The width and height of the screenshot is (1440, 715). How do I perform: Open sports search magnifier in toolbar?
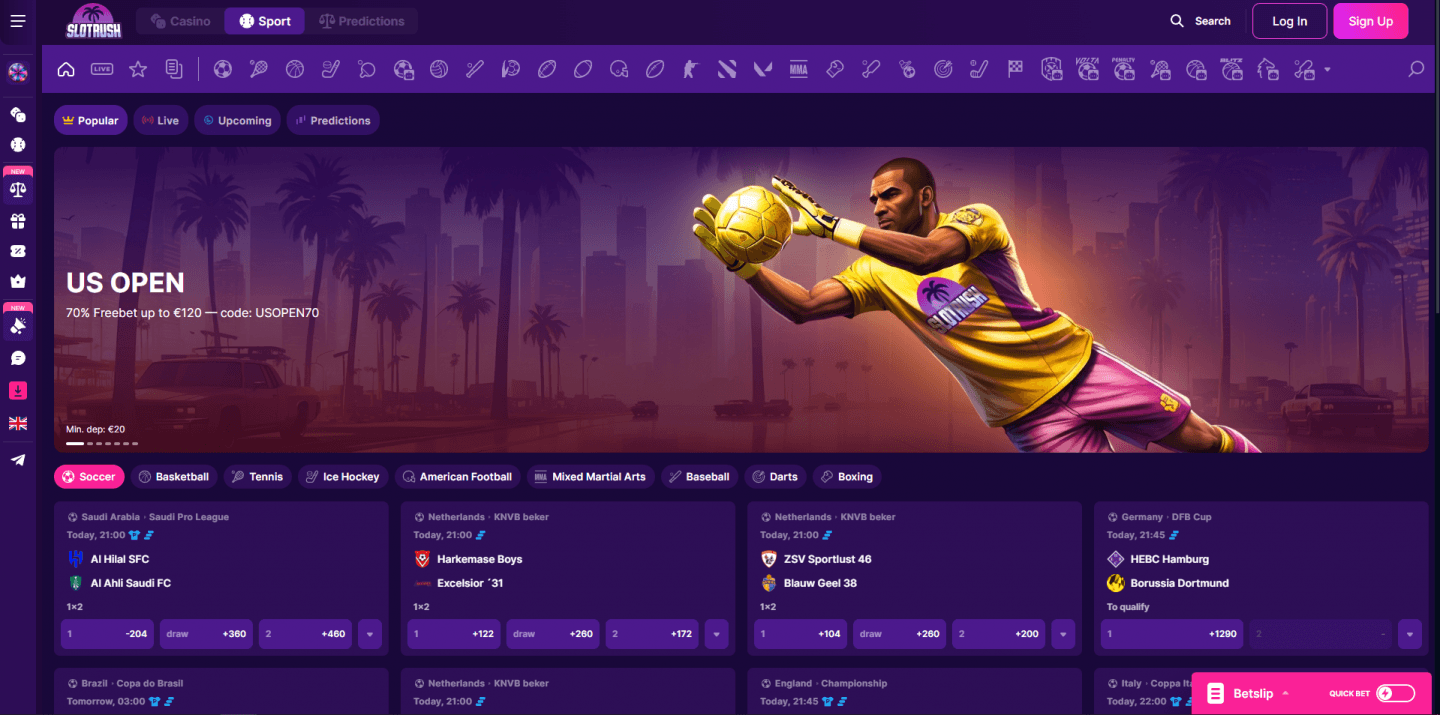tap(1416, 69)
